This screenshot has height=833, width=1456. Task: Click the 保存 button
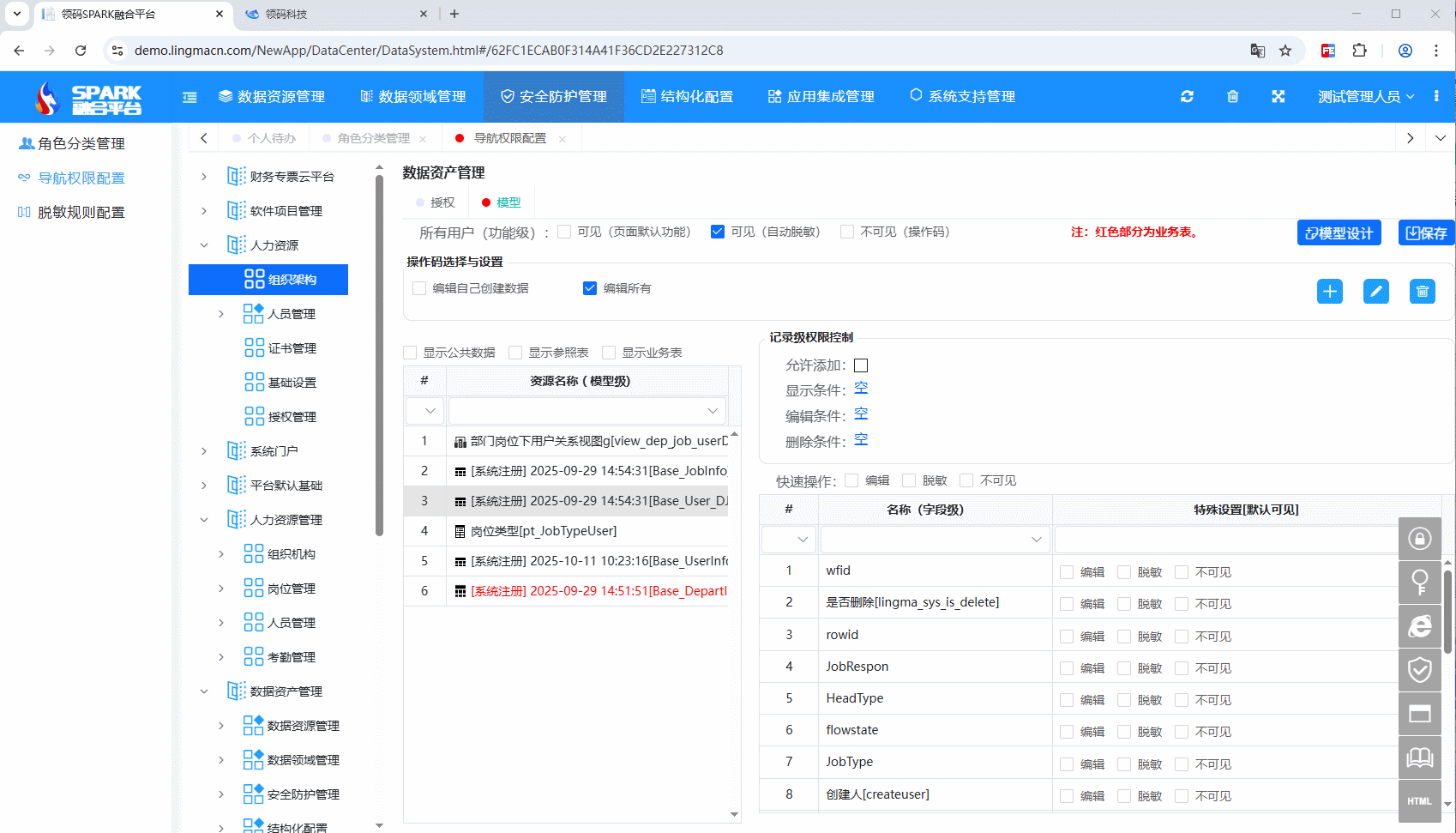(x=1426, y=232)
